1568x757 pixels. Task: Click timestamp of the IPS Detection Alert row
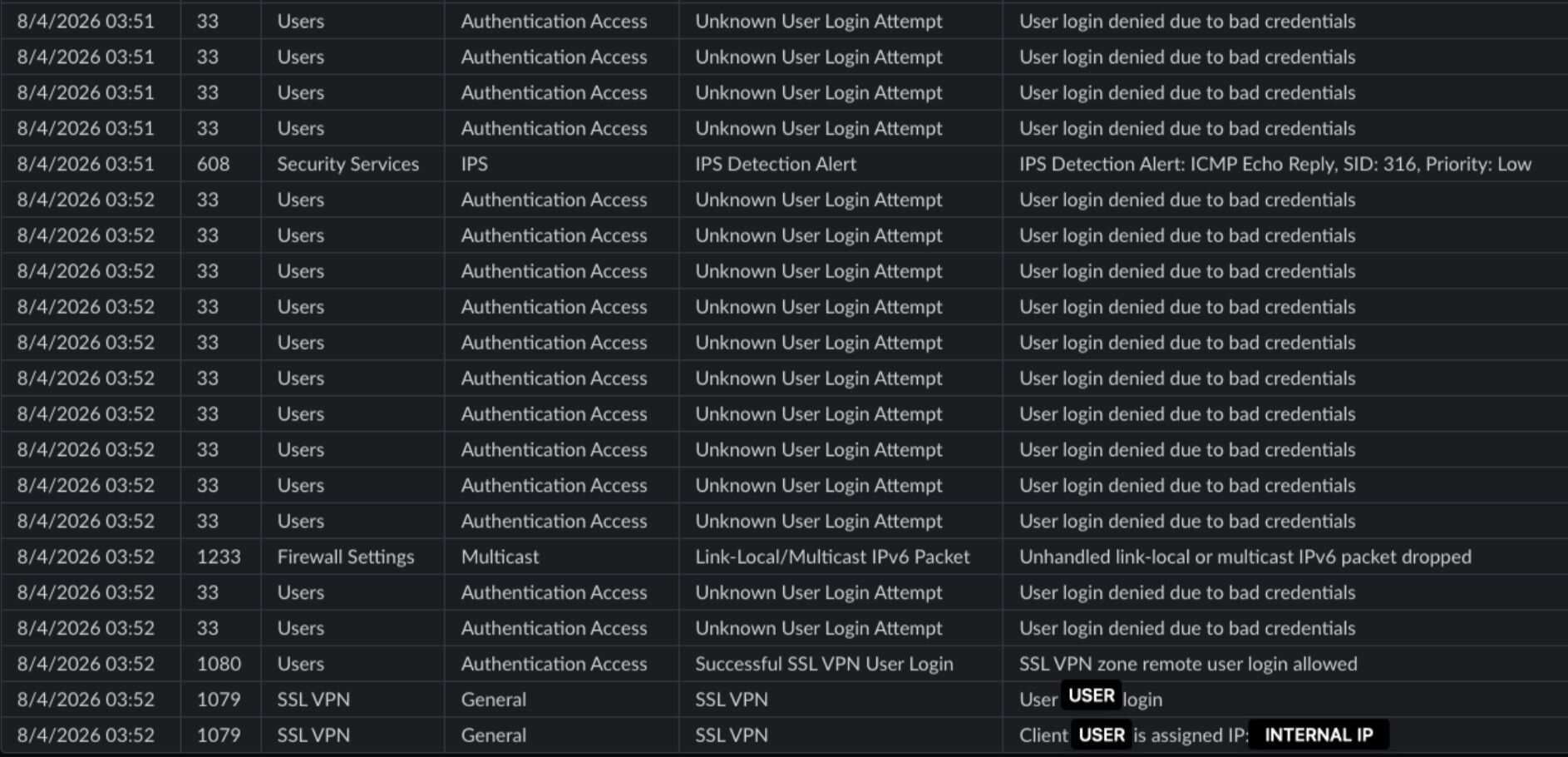pos(86,164)
